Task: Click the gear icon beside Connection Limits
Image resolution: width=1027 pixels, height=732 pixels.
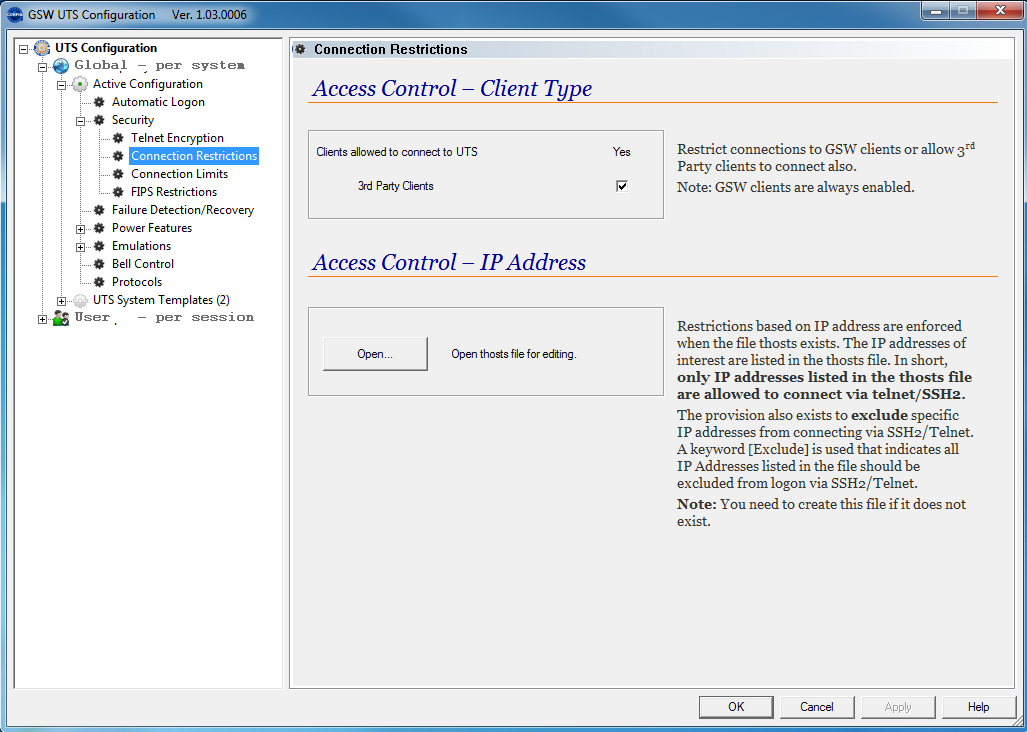Action: click(118, 174)
